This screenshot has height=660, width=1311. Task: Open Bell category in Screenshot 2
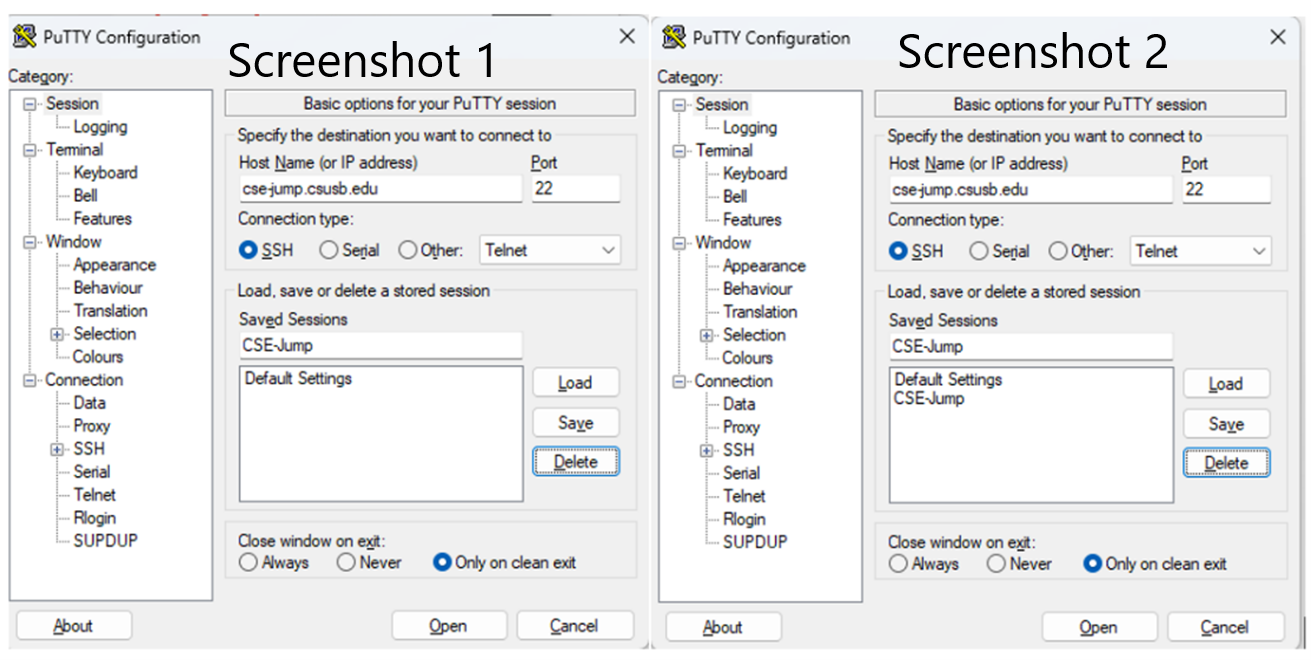tap(735, 197)
